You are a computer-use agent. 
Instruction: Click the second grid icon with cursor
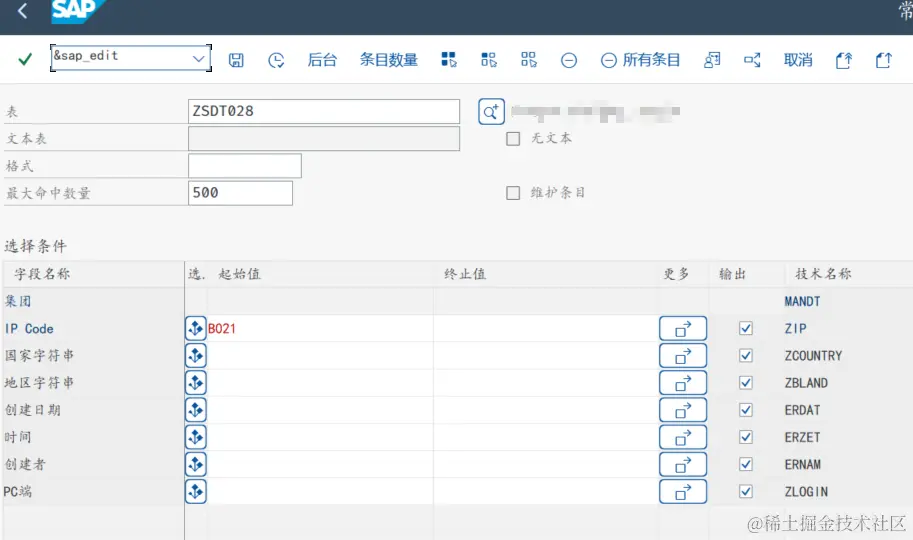point(489,59)
